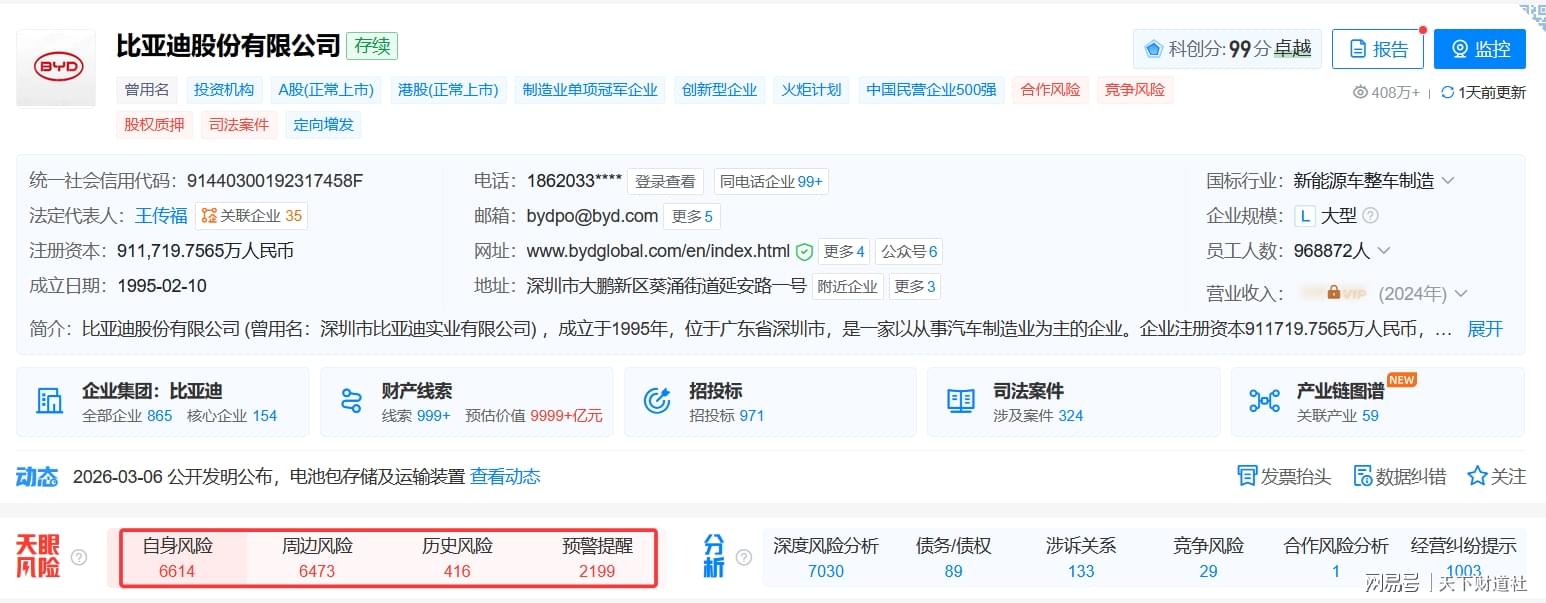
Task: Expand the 国标行业 dropdown arrow
Action: coord(1447,181)
